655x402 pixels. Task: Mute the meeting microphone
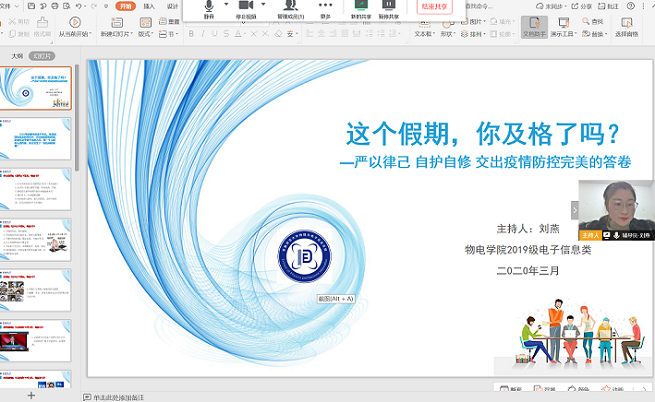coord(209,9)
